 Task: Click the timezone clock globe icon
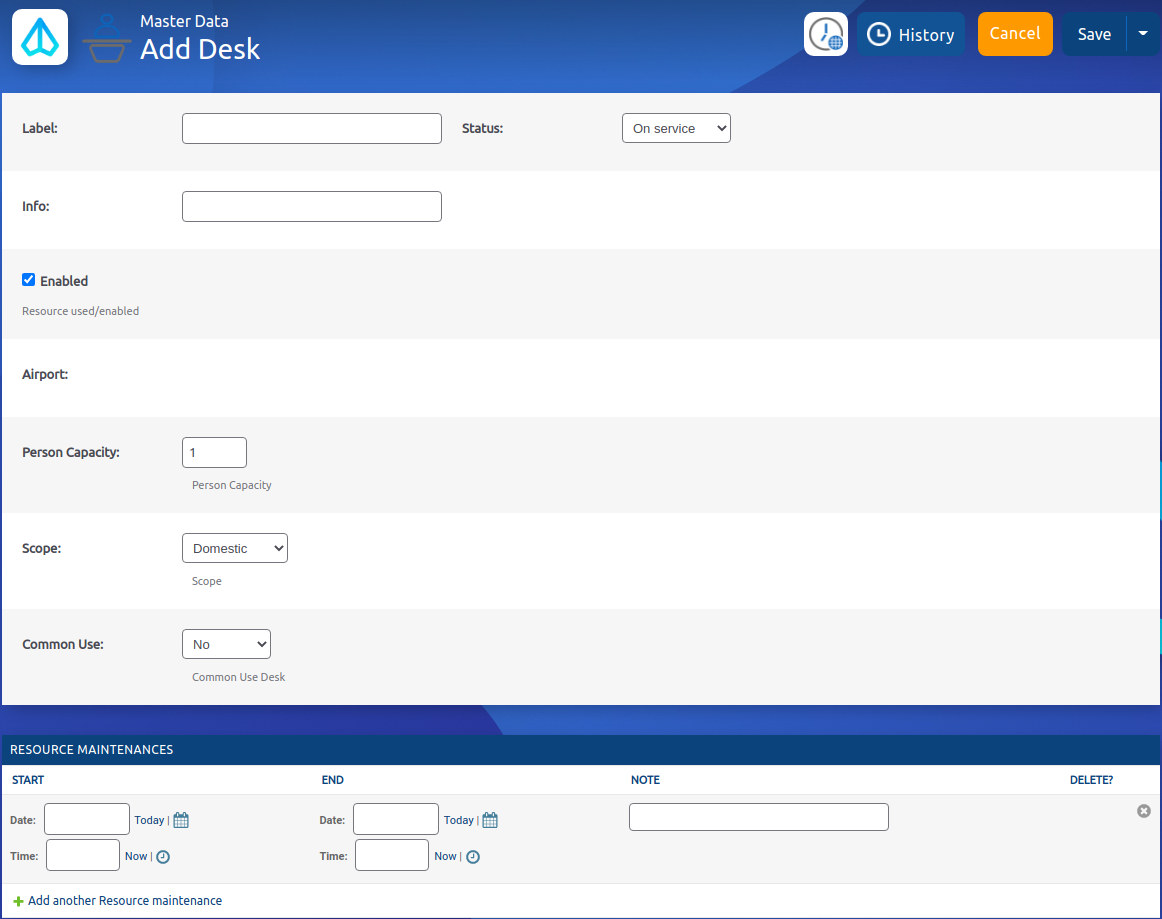pos(825,34)
